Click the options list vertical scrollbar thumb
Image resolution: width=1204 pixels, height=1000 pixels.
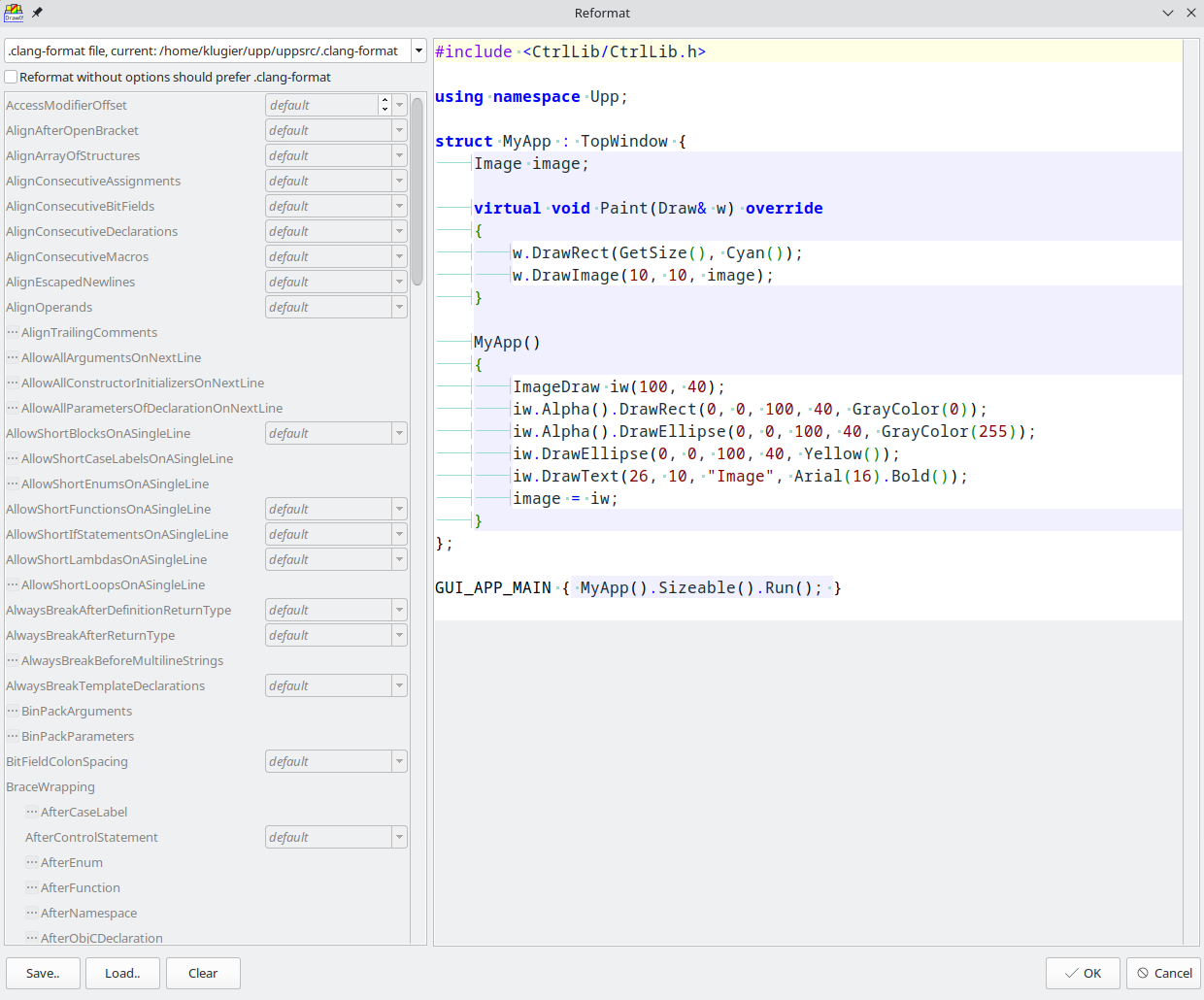coord(418,189)
